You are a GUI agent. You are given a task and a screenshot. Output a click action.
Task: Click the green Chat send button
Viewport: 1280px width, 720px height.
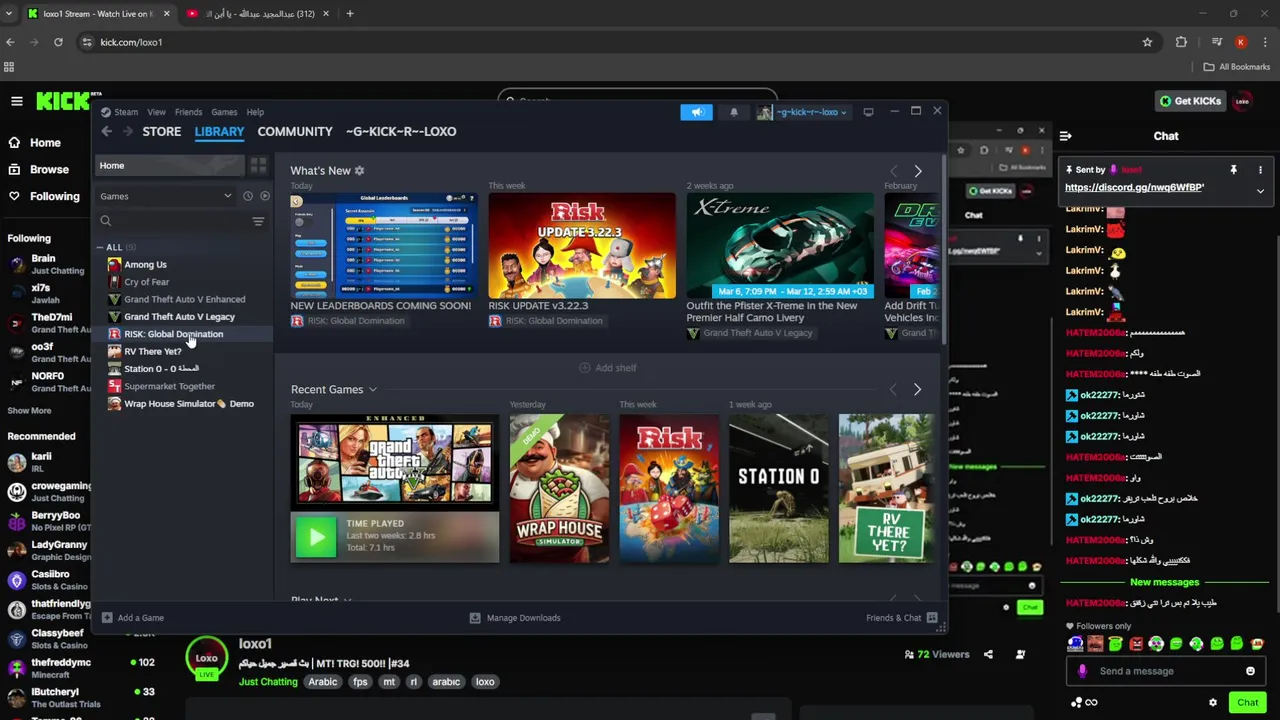(1246, 702)
